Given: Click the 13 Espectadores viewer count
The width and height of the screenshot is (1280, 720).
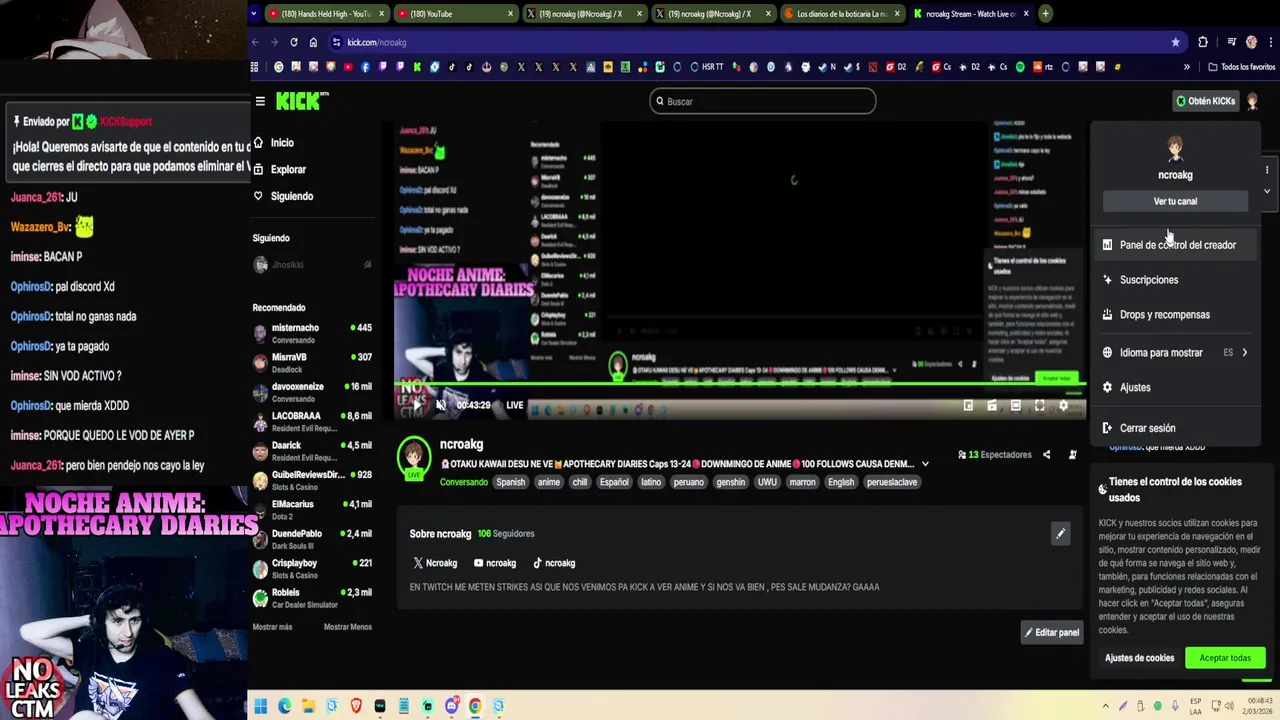Looking at the screenshot, I should point(994,455).
